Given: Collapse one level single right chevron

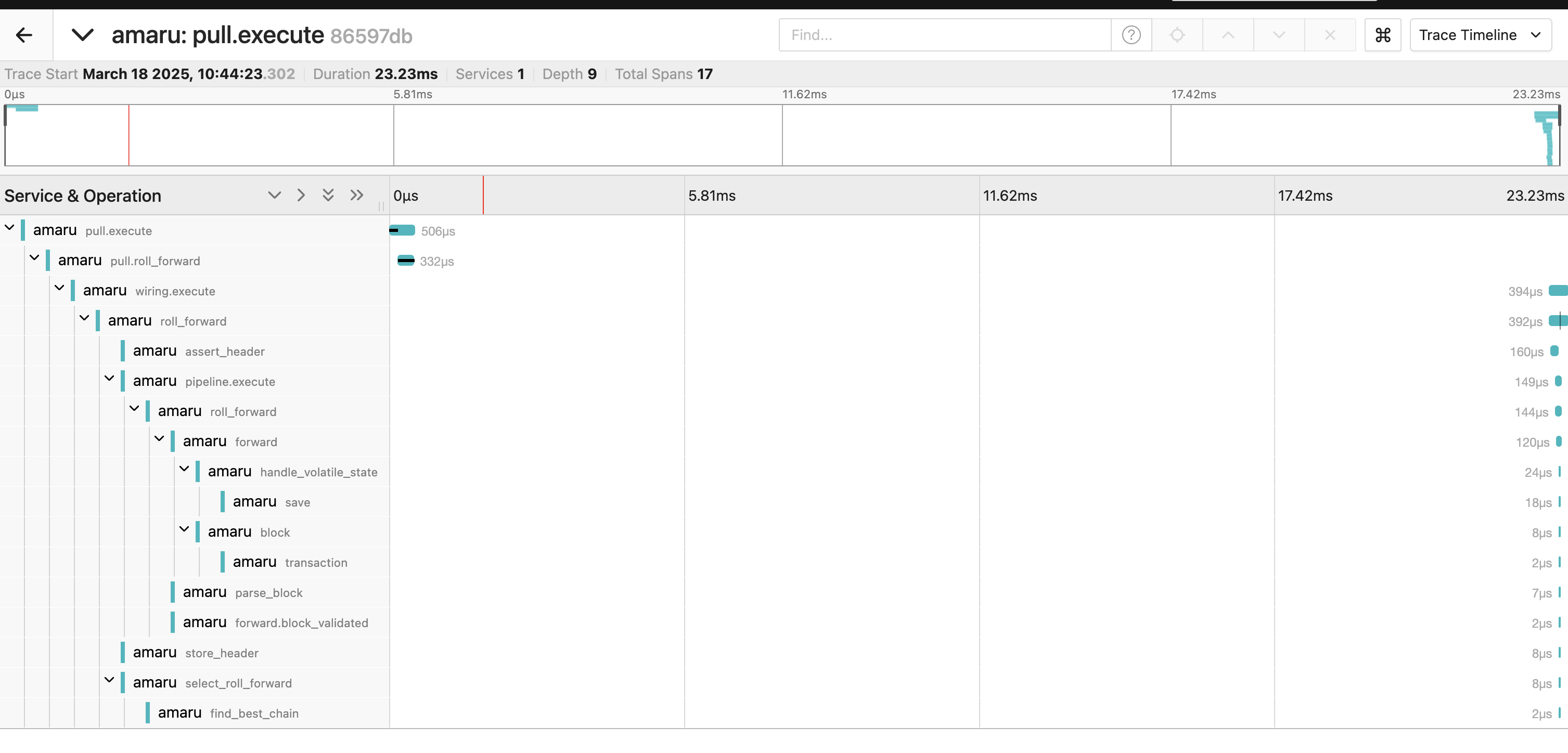Looking at the screenshot, I should click(301, 195).
